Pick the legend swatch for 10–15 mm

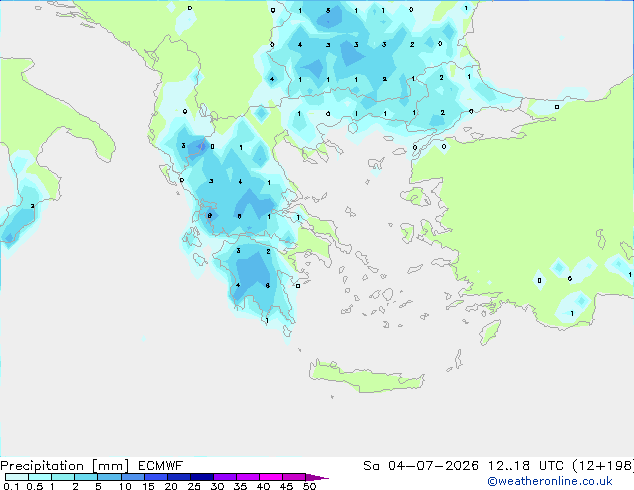(133, 477)
